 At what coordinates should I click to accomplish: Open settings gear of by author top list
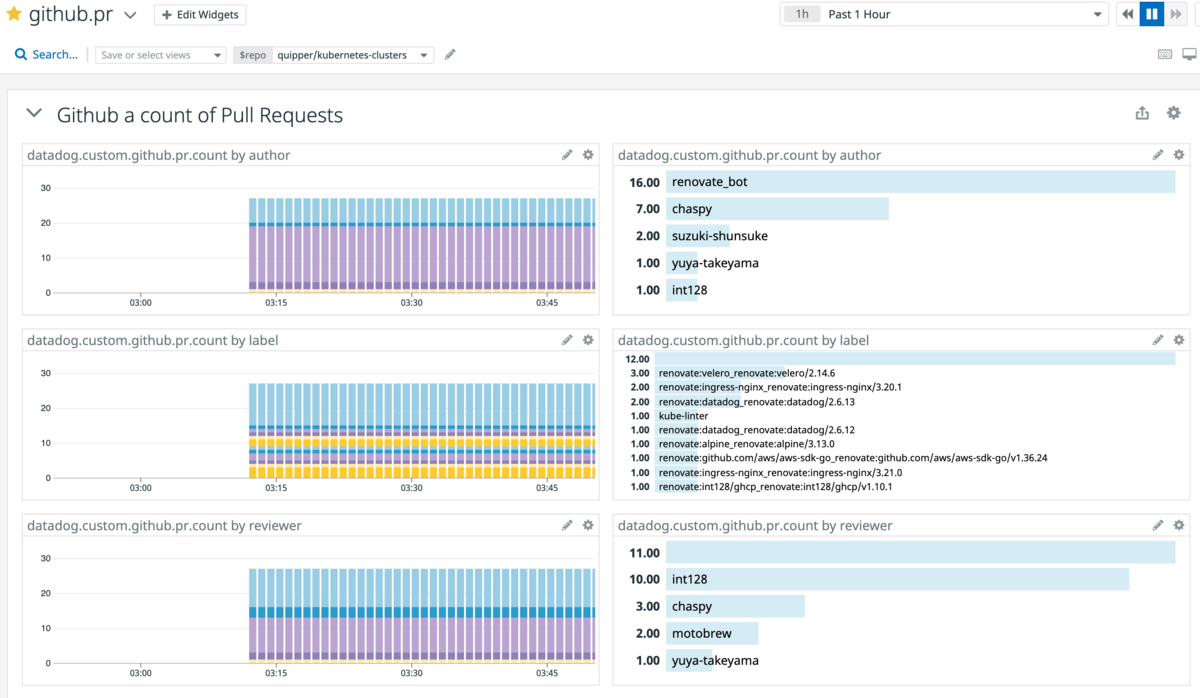coord(1179,155)
